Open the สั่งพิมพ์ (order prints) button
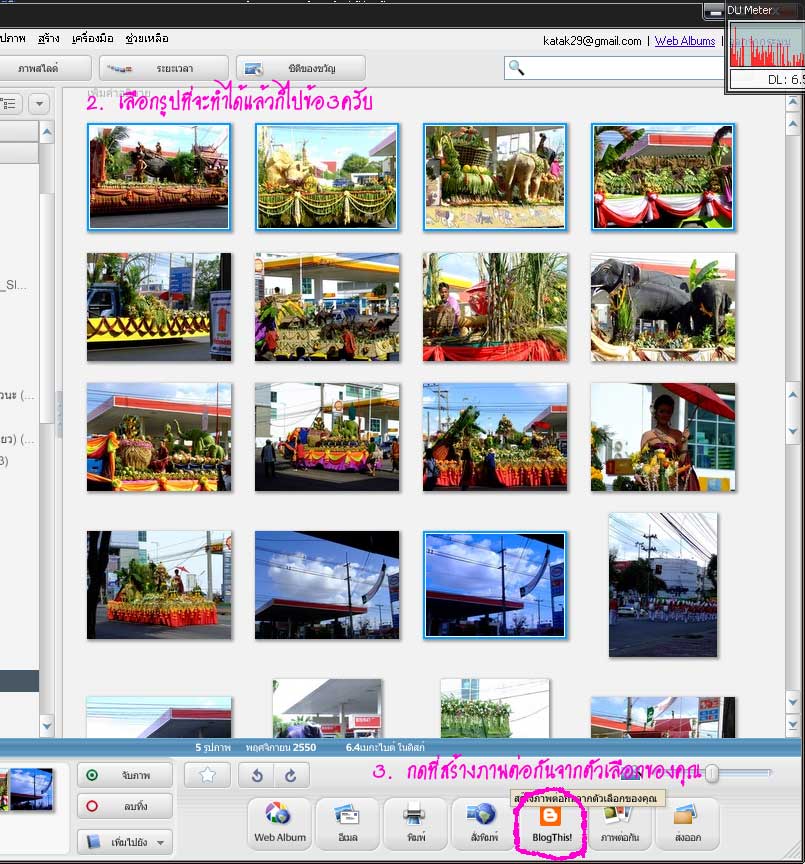This screenshot has height=864, width=805. (x=483, y=823)
